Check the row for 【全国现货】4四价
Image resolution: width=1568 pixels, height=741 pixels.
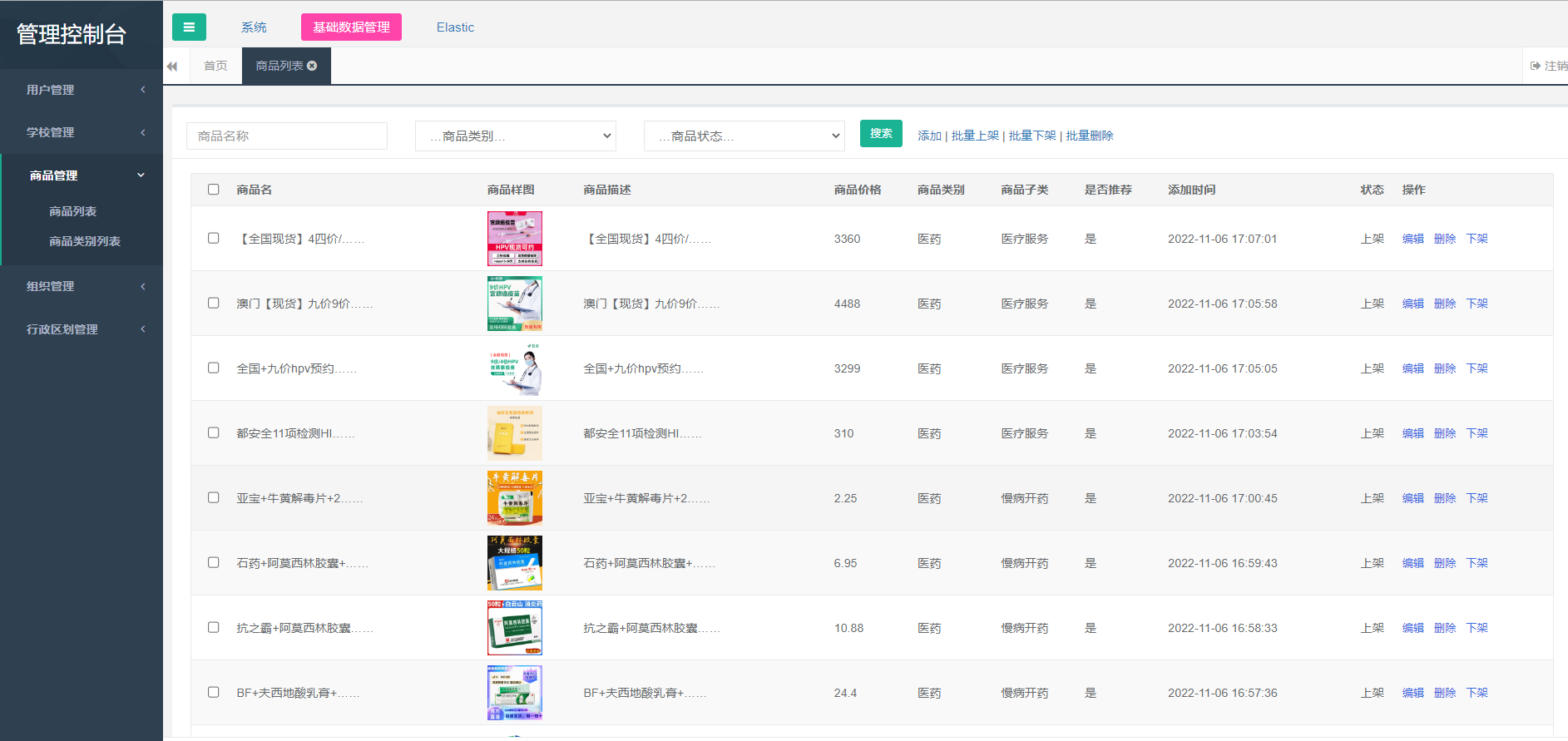tap(214, 238)
